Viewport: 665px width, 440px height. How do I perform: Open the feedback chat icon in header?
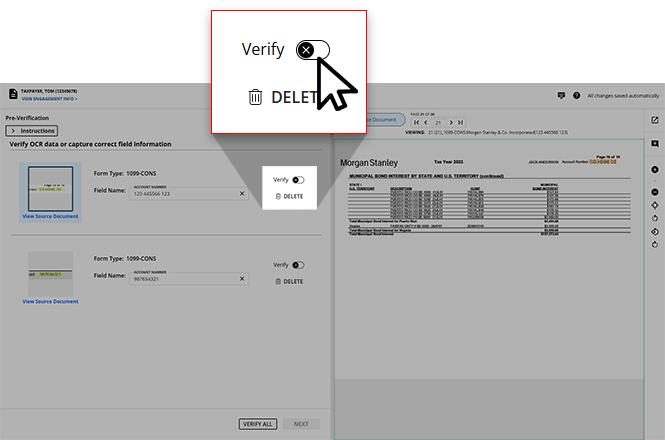[561, 95]
